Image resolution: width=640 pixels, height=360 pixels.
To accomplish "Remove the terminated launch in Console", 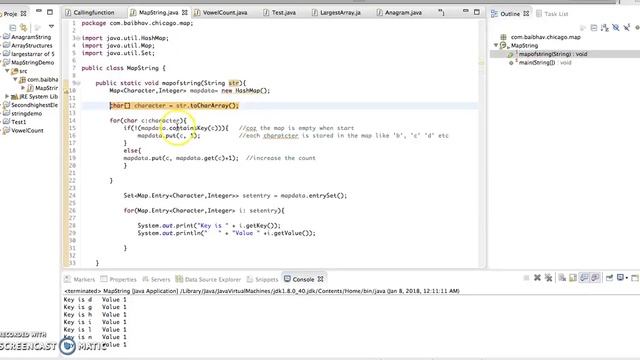I will (x=537, y=278).
